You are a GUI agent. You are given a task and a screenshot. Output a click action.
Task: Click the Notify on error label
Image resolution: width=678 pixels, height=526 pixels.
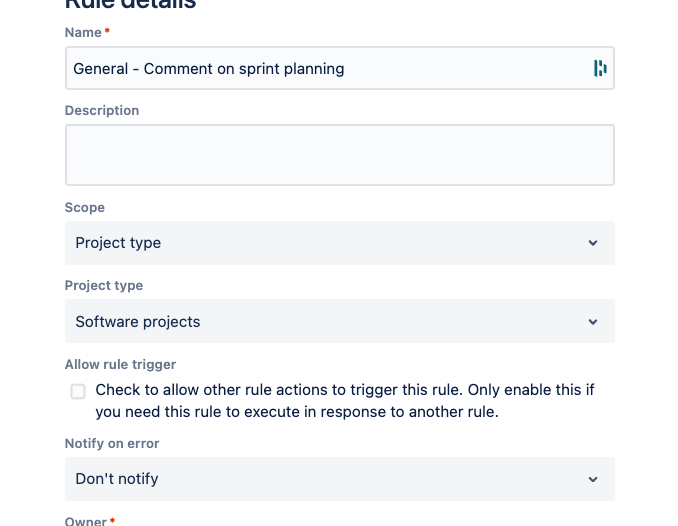tap(112, 444)
